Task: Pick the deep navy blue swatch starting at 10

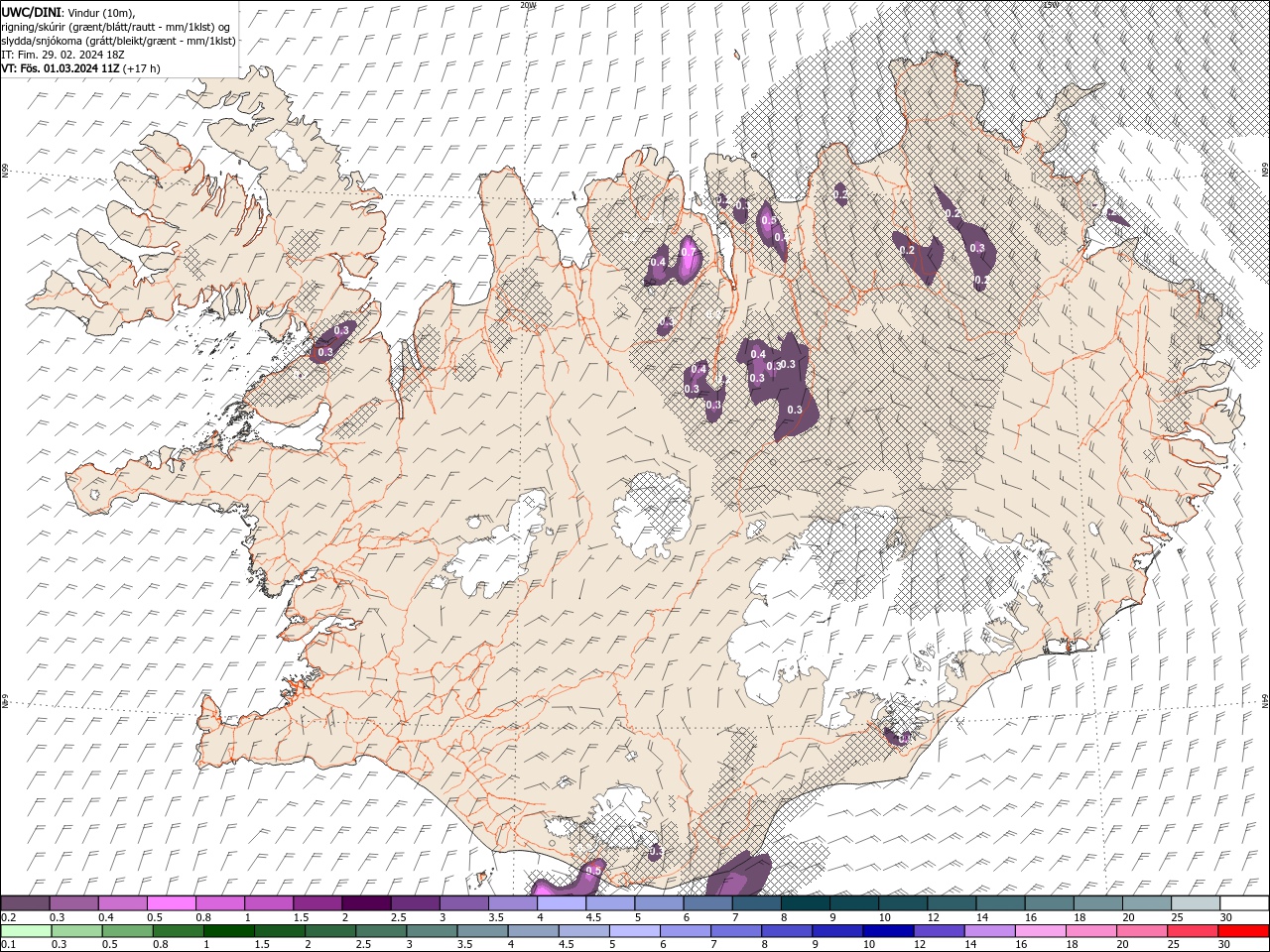Action: pos(888,930)
